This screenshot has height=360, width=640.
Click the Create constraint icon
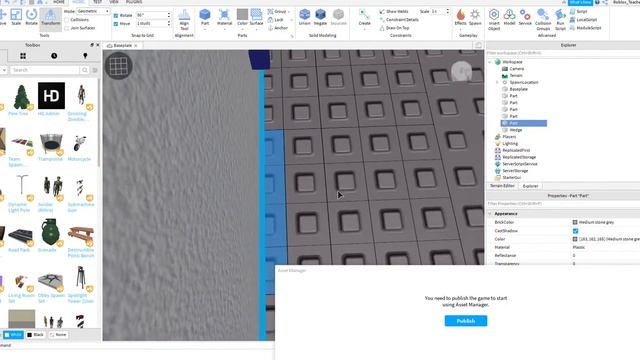tap(364, 18)
